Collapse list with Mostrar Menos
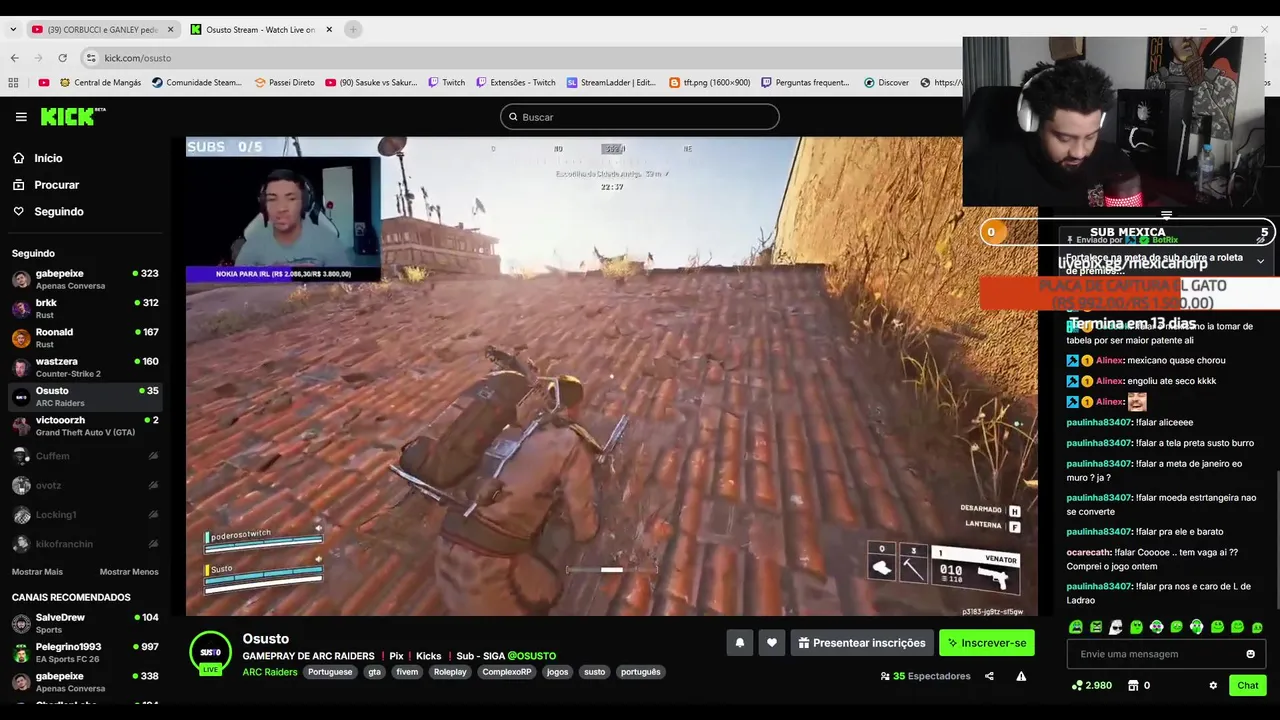The image size is (1280, 720). pos(129,572)
